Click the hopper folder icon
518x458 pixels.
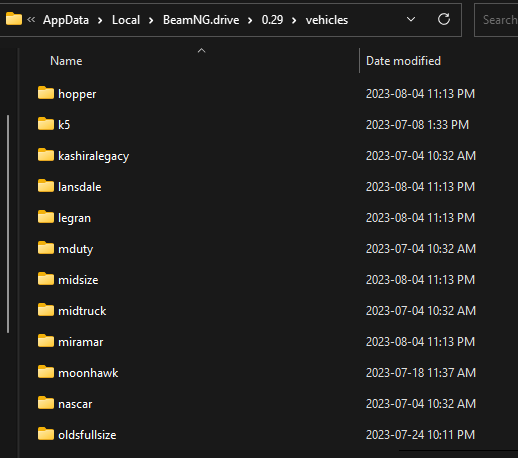pyautogui.click(x=46, y=93)
